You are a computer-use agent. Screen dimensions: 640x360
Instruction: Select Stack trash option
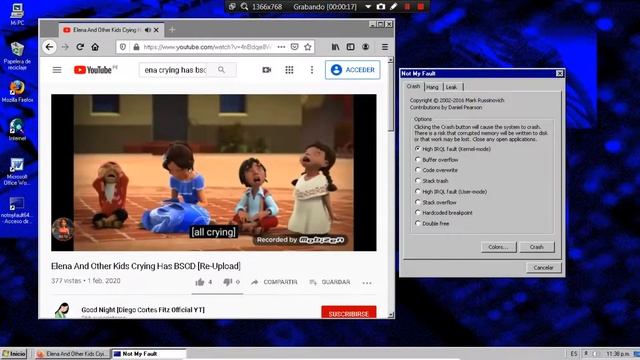(x=431, y=181)
